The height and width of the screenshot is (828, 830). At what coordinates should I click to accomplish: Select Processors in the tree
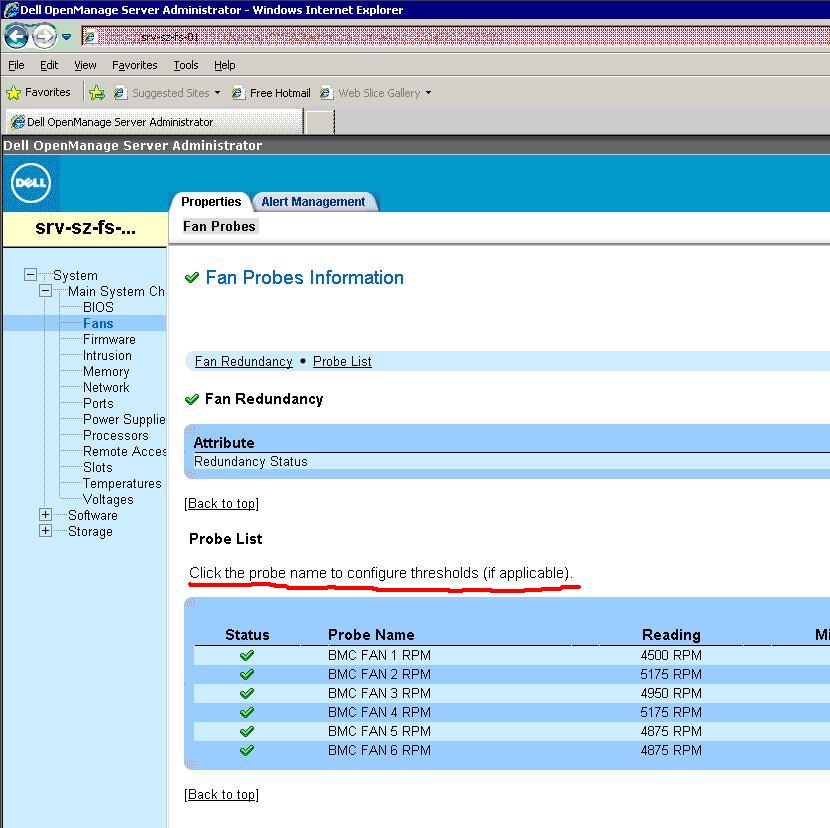tap(115, 435)
